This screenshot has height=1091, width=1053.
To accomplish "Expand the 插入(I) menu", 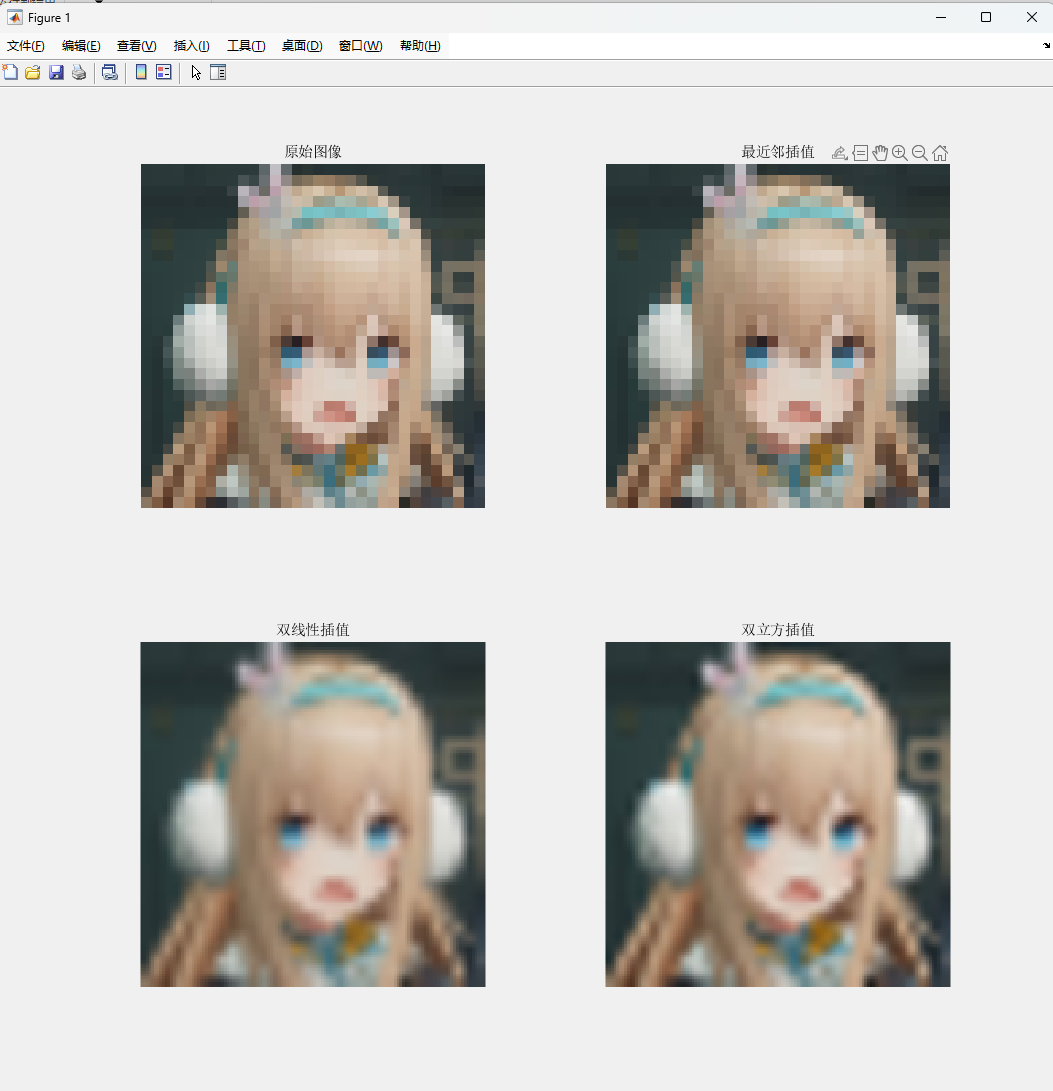I will coord(191,46).
